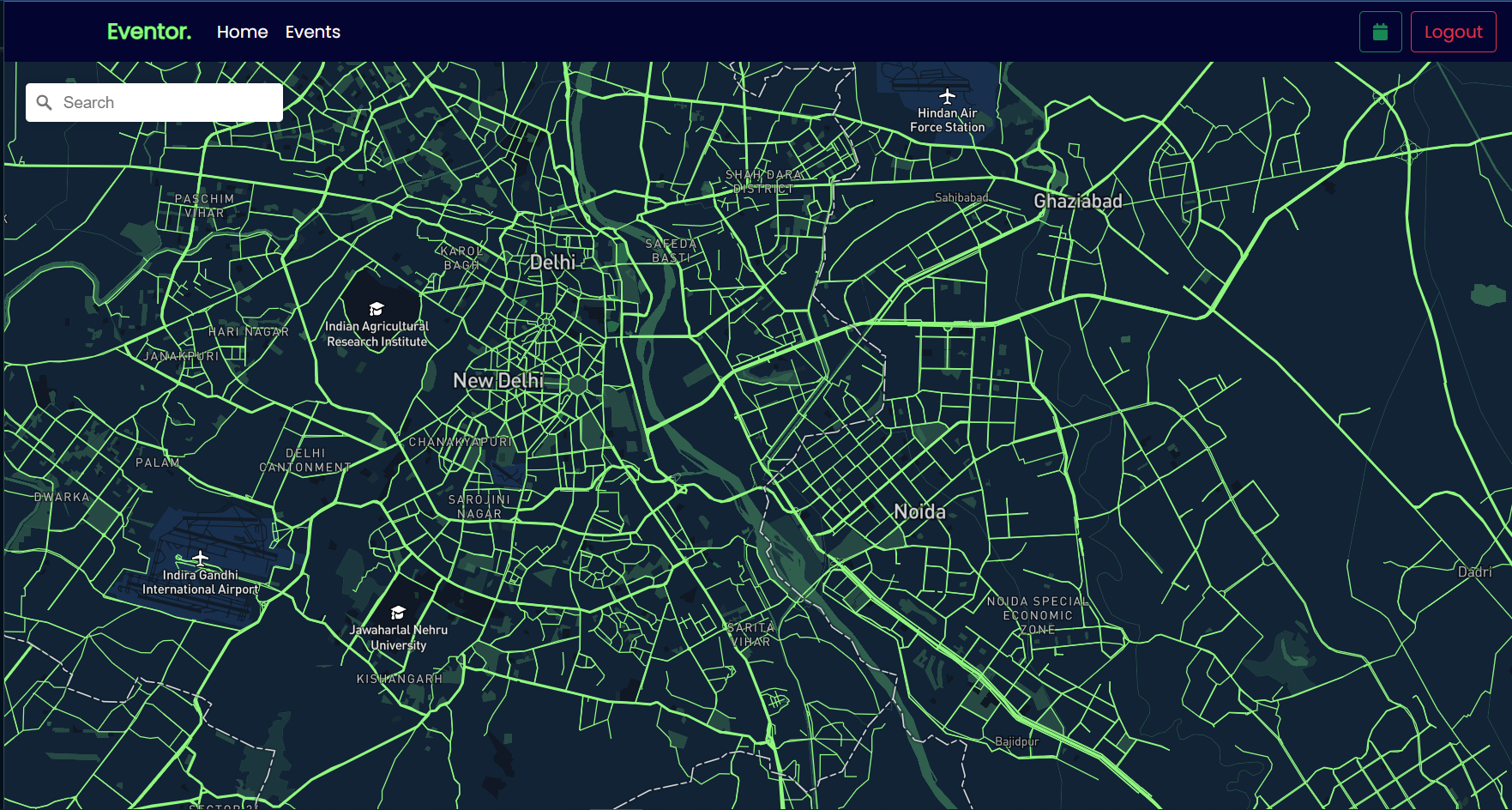The image size is (1512, 810).
Task: Click the DELHI CANTONMENT label
Action: tap(305, 460)
